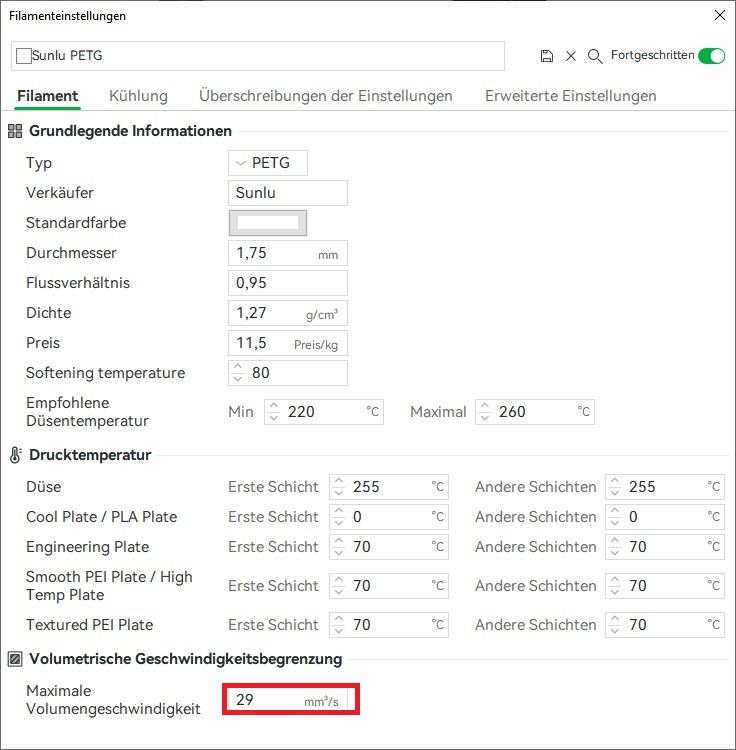This screenshot has width=736, height=750.
Task: Increase Düse Erste Schicht temperature
Action: pyautogui.click(x=338, y=481)
